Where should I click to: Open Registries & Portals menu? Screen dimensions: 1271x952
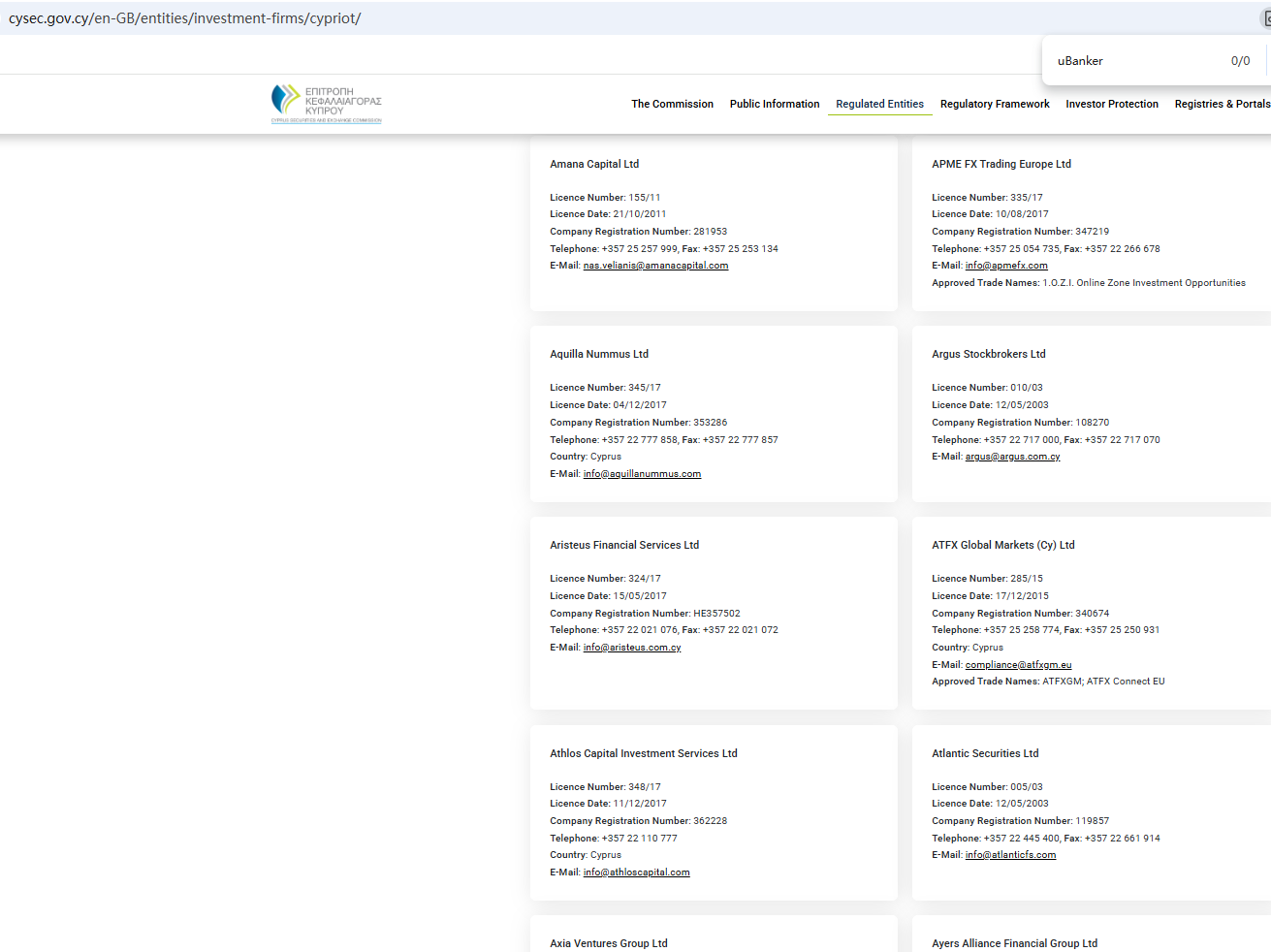pyautogui.click(x=1222, y=104)
